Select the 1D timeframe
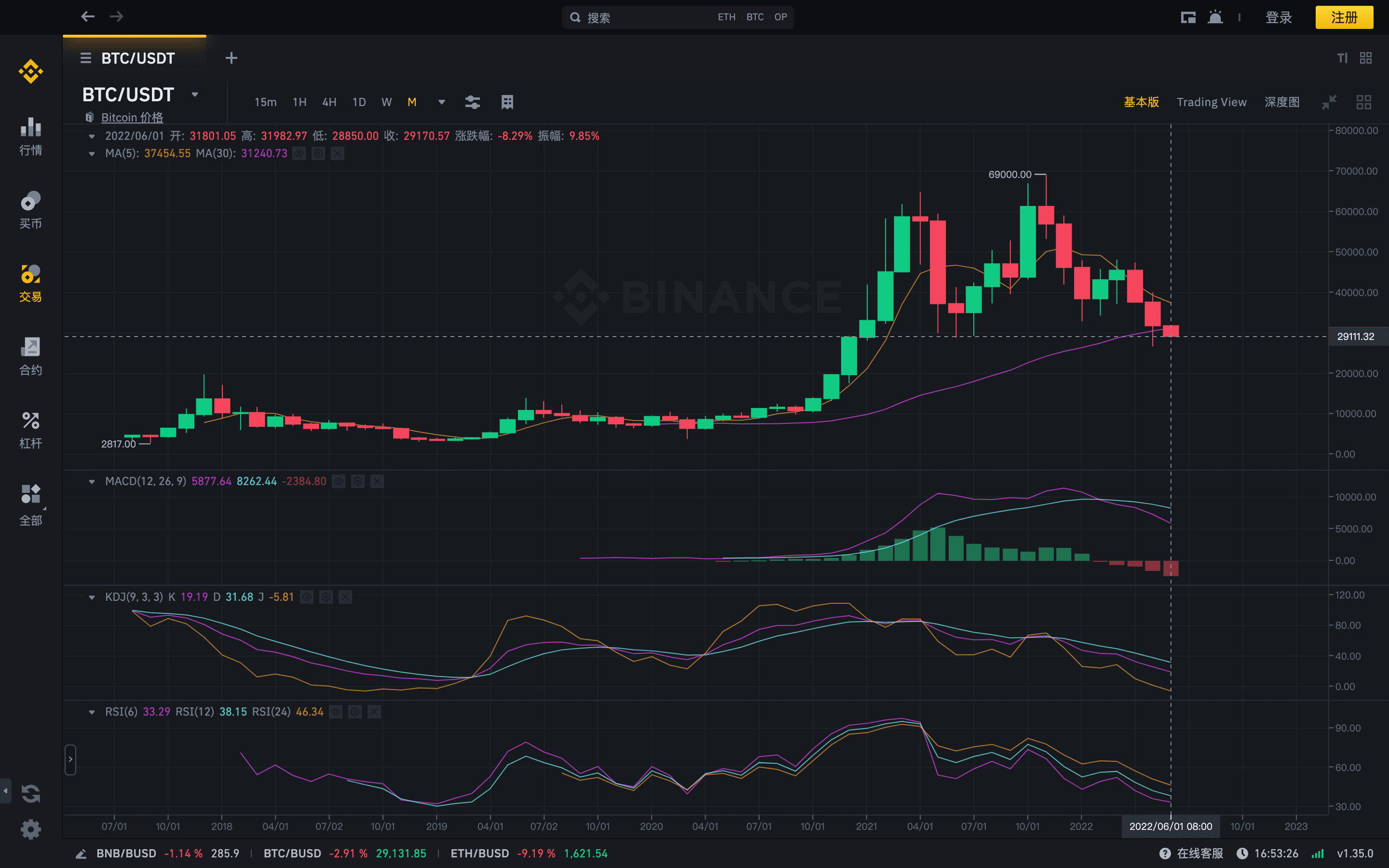 (x=359, y=102)
